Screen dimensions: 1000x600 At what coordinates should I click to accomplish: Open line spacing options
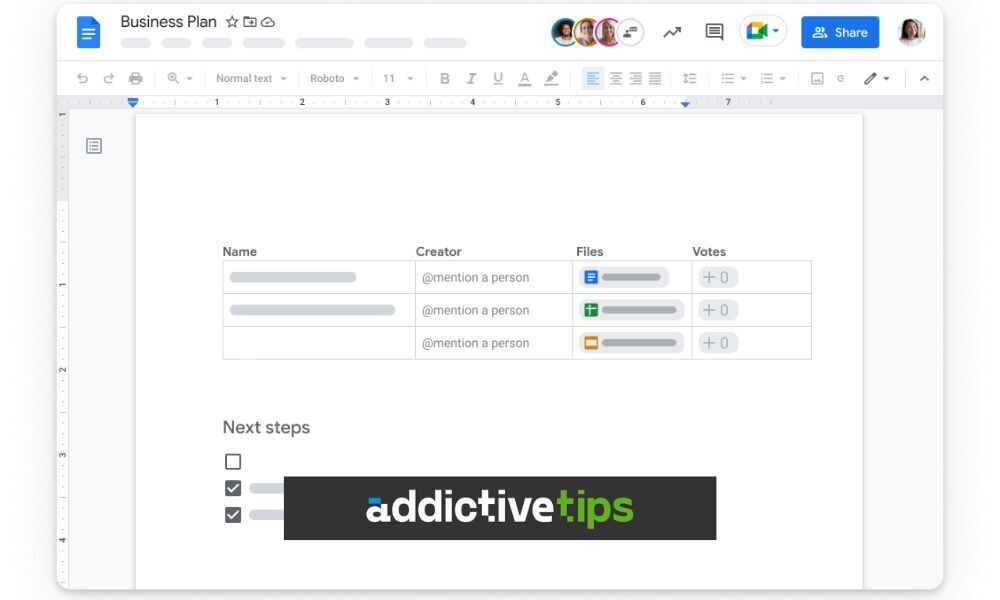(x=689, y=78)
